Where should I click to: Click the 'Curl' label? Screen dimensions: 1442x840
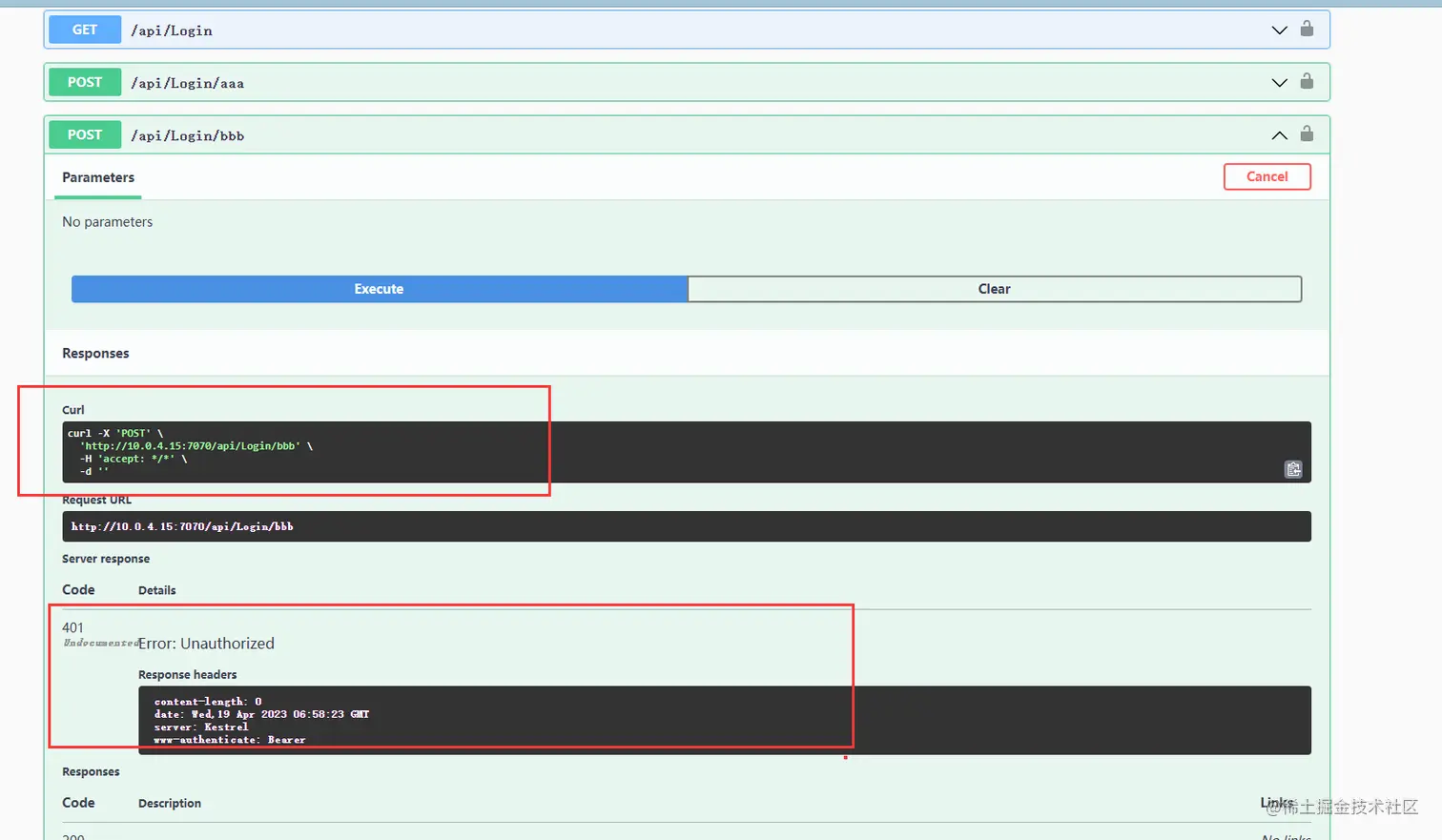click(x=73, y=410)
